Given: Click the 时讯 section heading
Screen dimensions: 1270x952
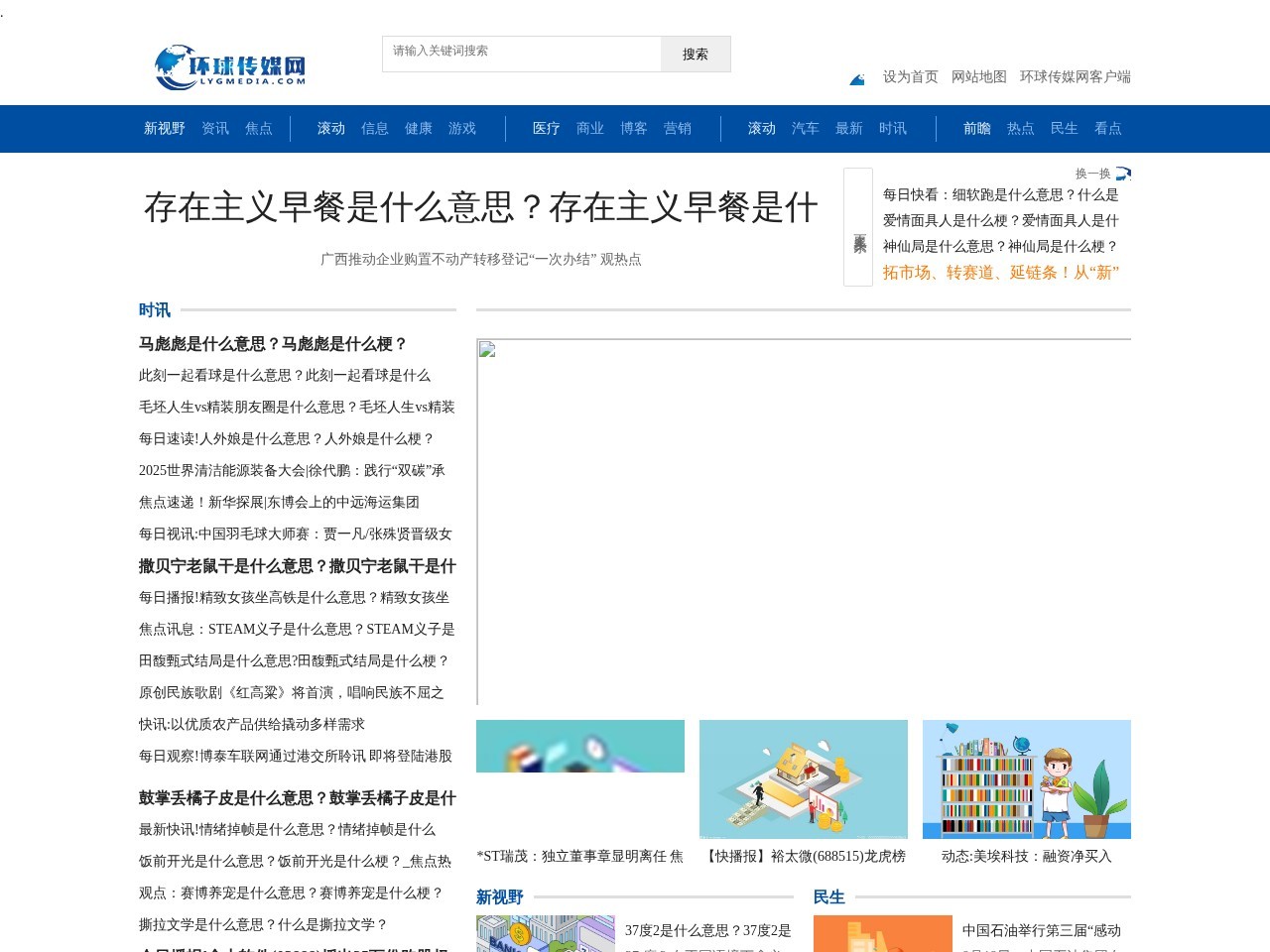Looking at the screenshot, I should pyautogui.click(x=155, y=309).
